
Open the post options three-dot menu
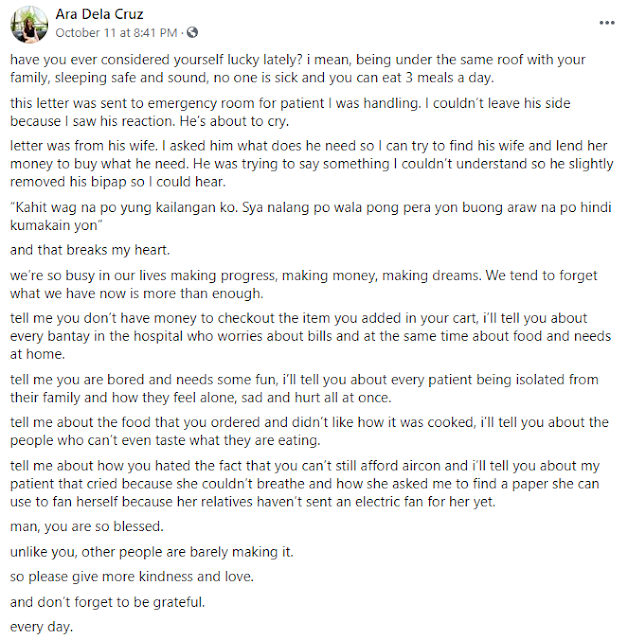click(607, 20)
